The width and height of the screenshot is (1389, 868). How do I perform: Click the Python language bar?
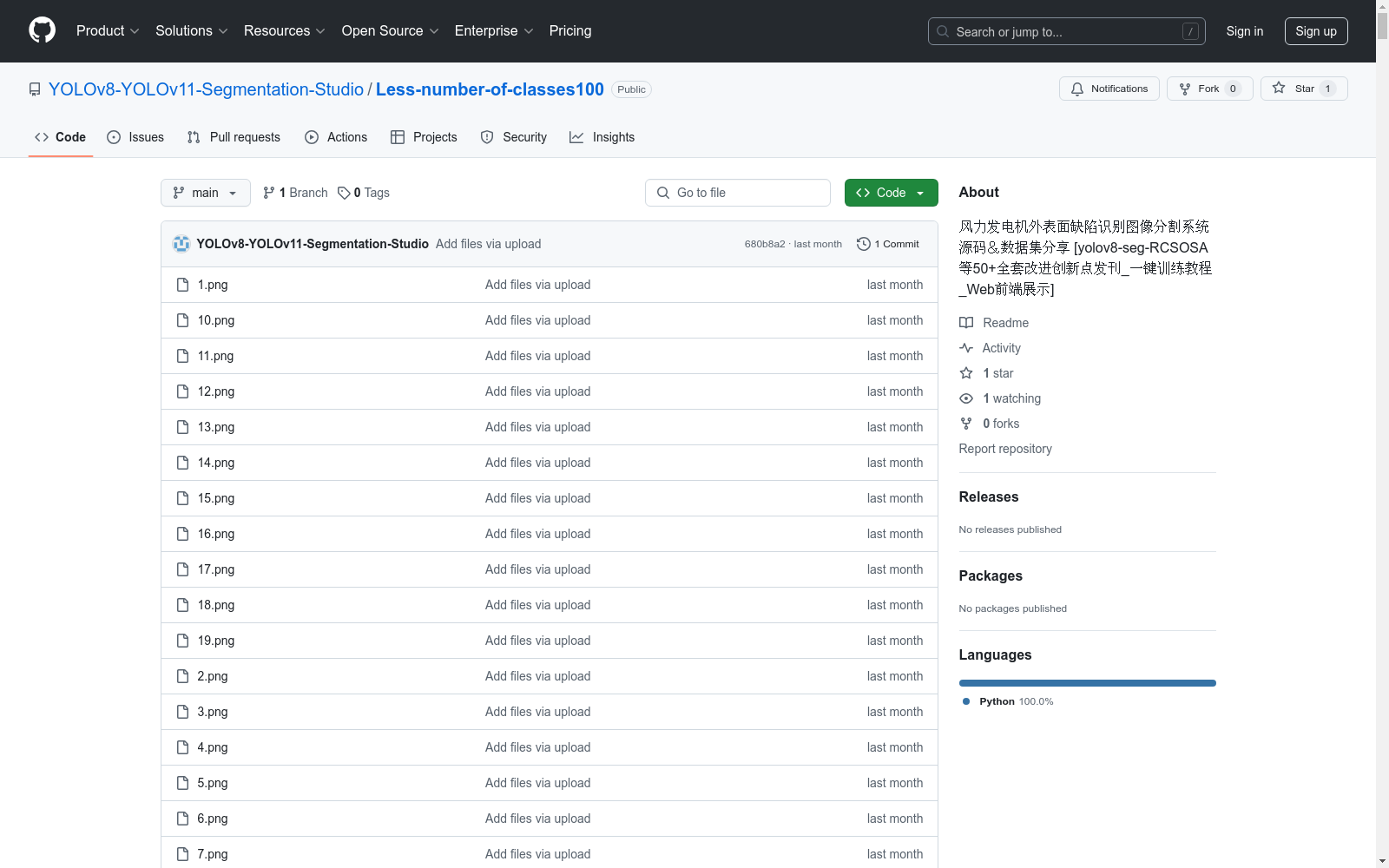1087,683
